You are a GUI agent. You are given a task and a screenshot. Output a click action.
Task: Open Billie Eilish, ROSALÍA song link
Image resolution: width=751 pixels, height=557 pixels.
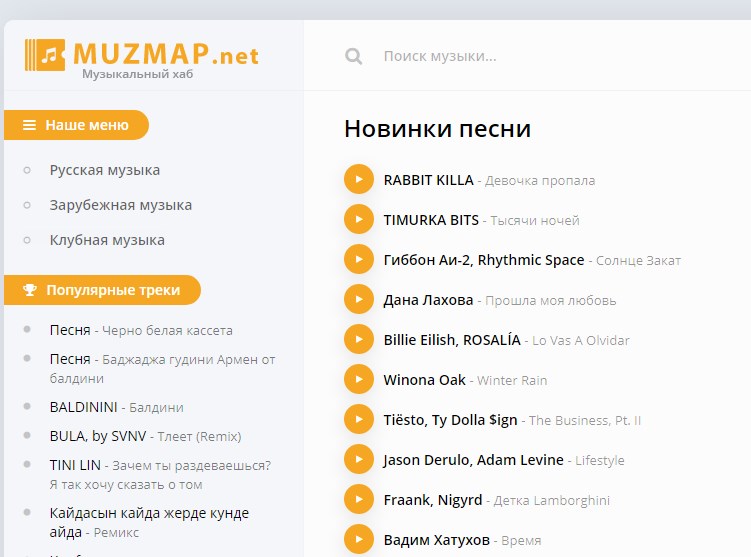tap(506, 340)
